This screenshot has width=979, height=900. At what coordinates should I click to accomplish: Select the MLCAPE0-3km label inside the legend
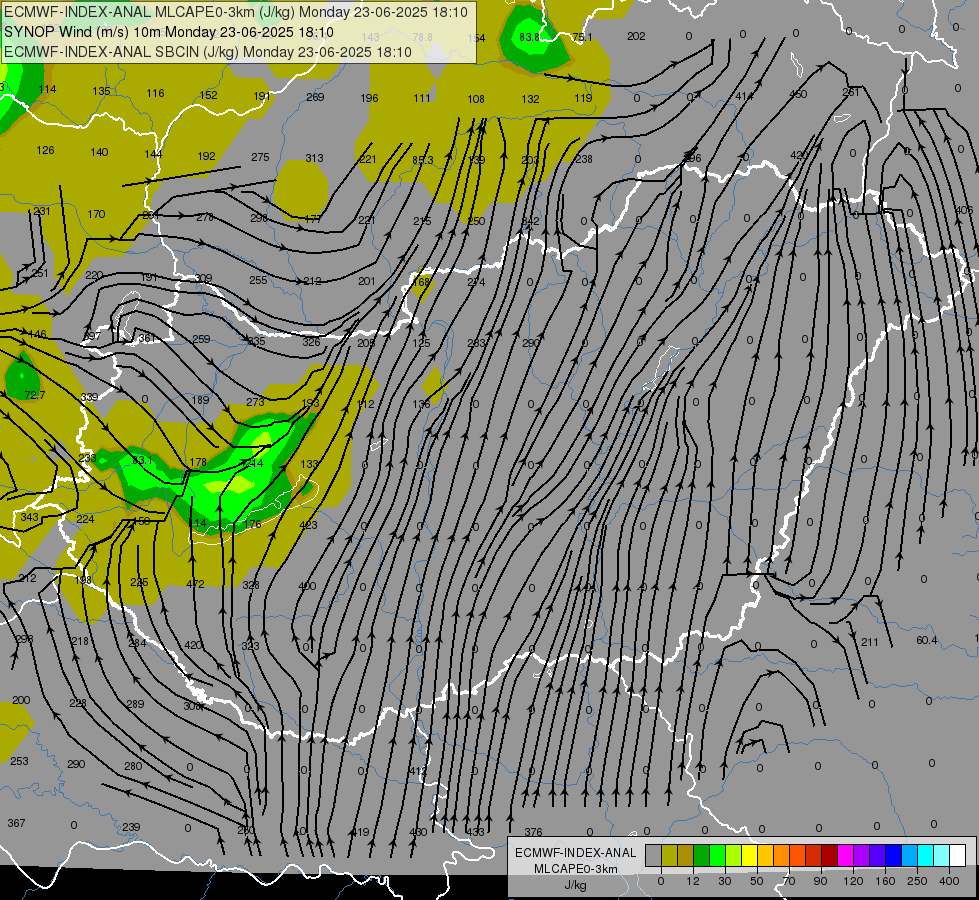[x=576, y=869]
